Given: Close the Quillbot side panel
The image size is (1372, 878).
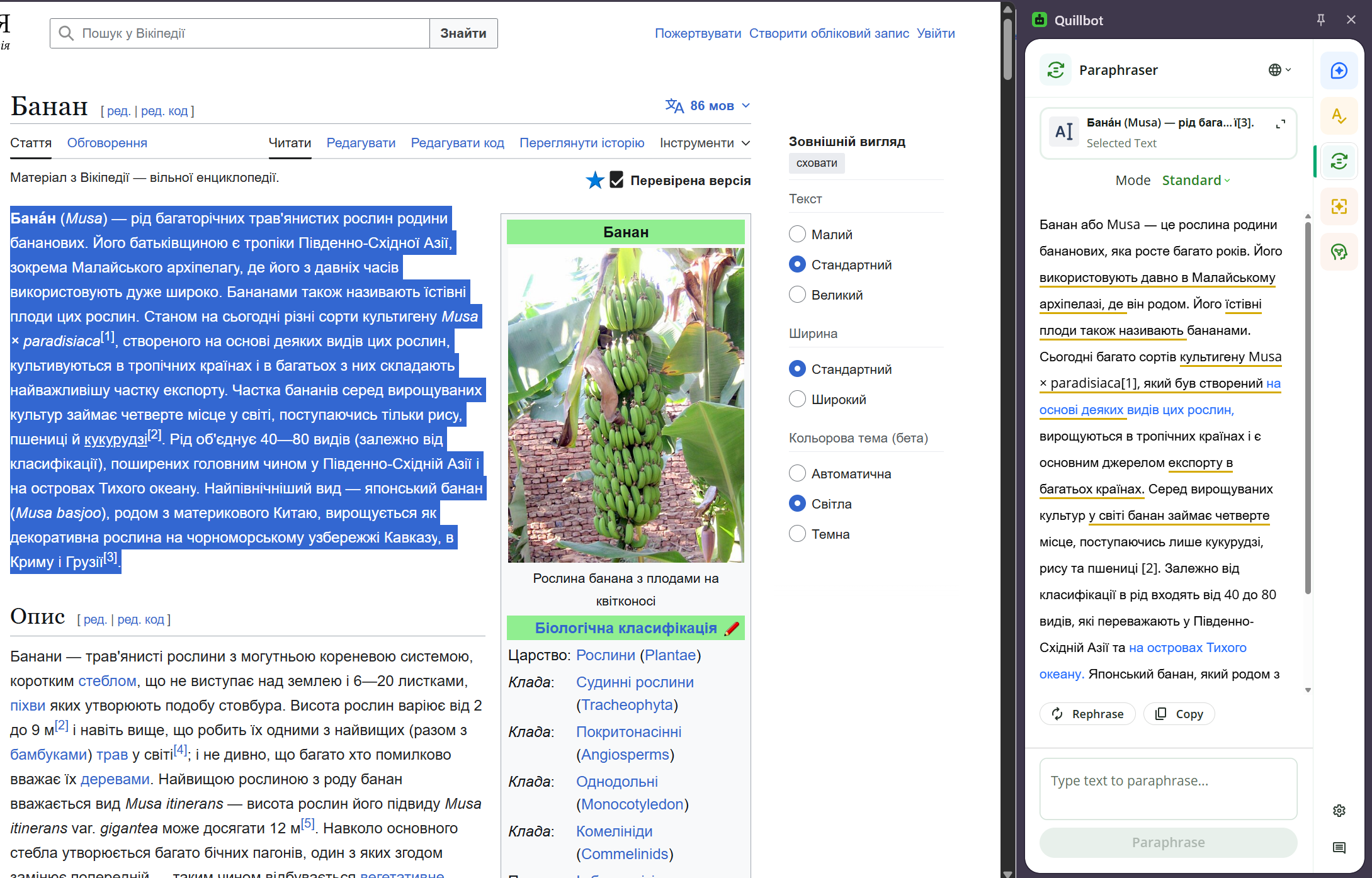Looking at the screenshot, I should (1351, 20).
